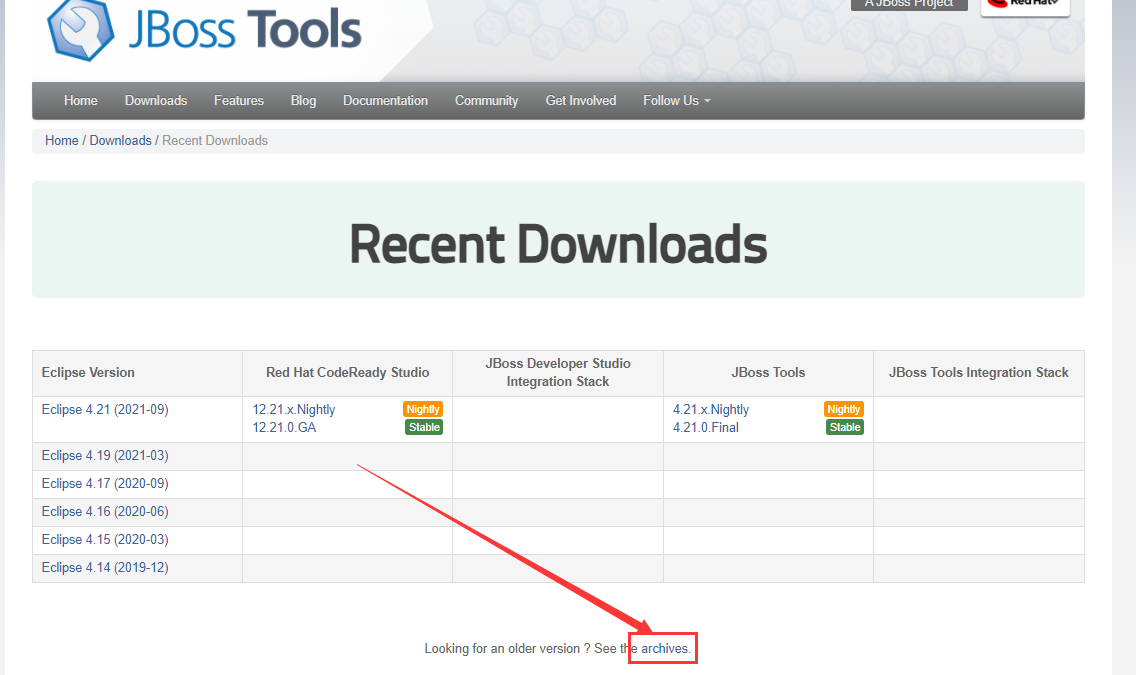Open Eclipse 4.21 (2021-09) link

105,410
